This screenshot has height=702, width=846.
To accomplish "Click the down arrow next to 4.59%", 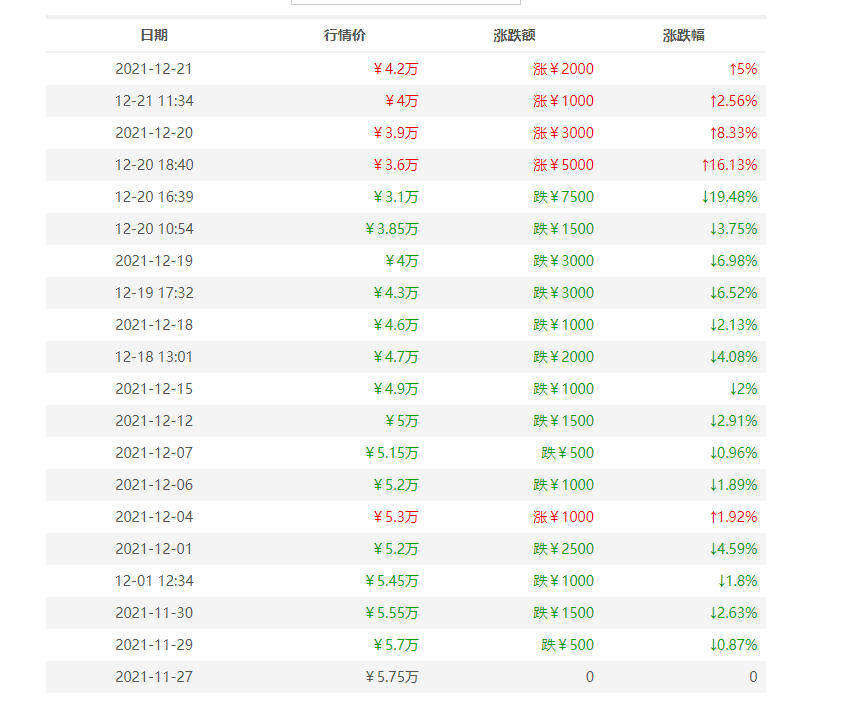I will pos(713,549).
